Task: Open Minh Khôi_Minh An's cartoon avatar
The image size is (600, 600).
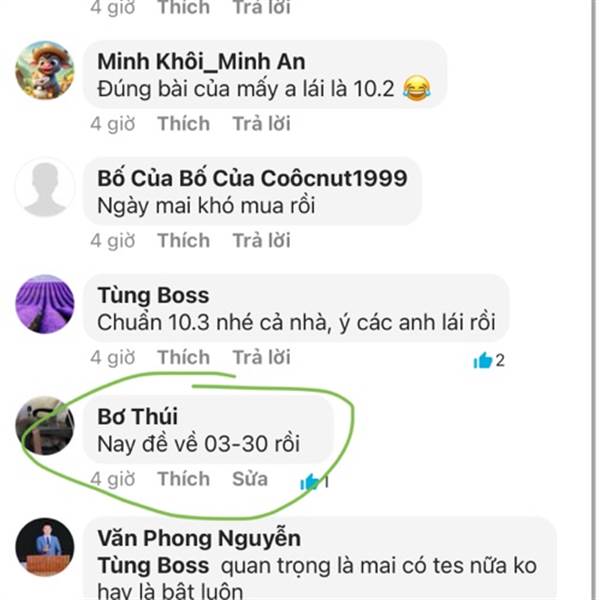Action: pyautogui.click(x=45, y=70)
